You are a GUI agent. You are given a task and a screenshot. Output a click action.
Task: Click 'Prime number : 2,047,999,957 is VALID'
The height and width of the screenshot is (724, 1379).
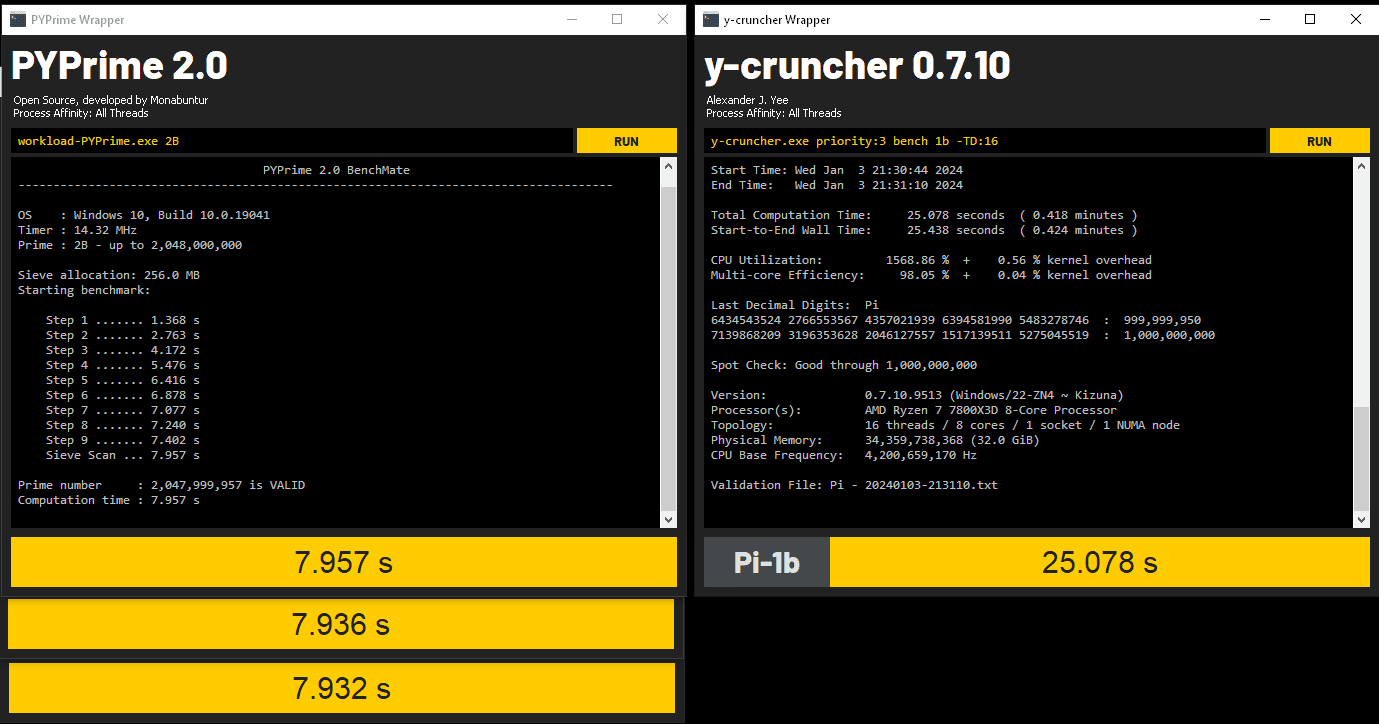pyautogui.click(x=161, y=485)
